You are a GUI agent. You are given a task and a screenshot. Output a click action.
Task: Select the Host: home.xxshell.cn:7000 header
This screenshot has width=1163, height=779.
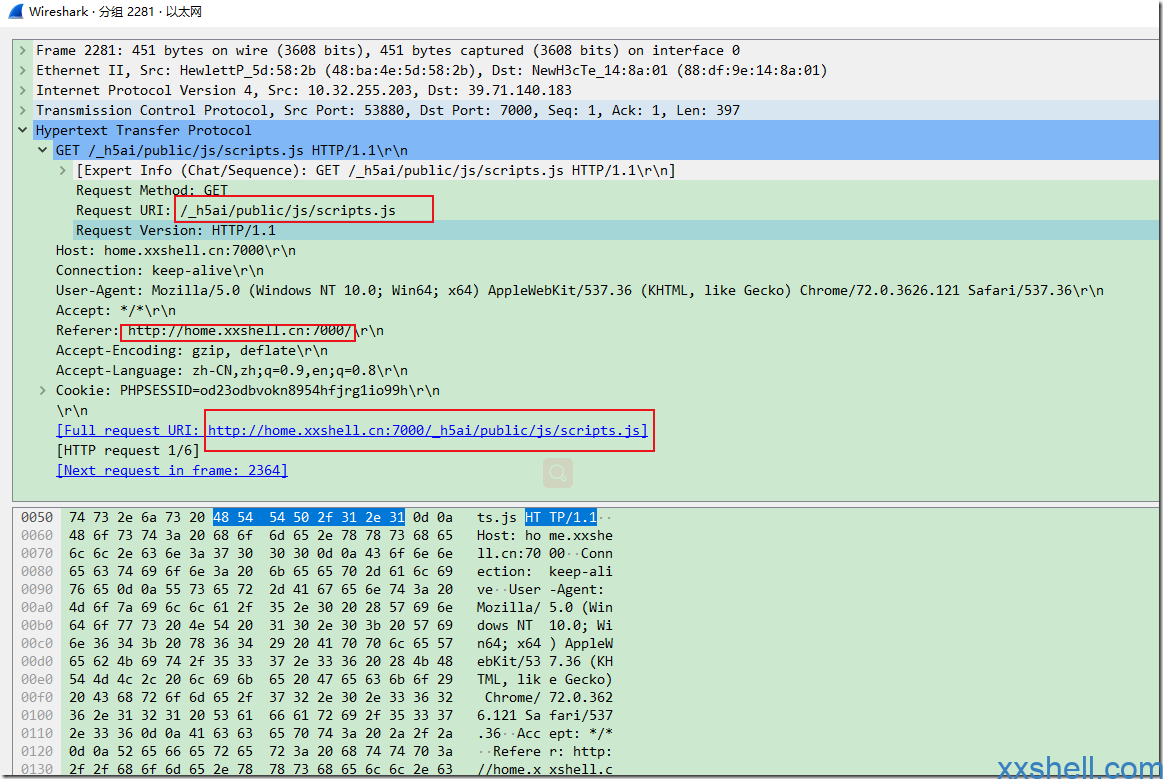tap(176, 251)
